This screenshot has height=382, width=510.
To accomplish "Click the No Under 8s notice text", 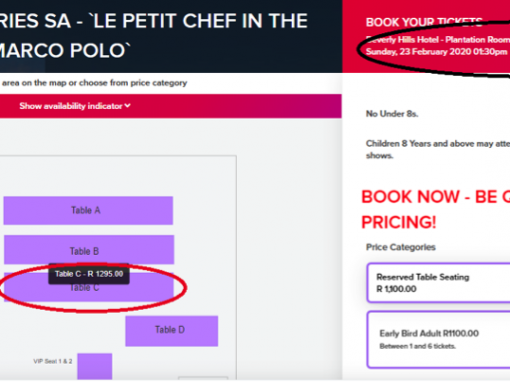I will [x=392, y=114].
